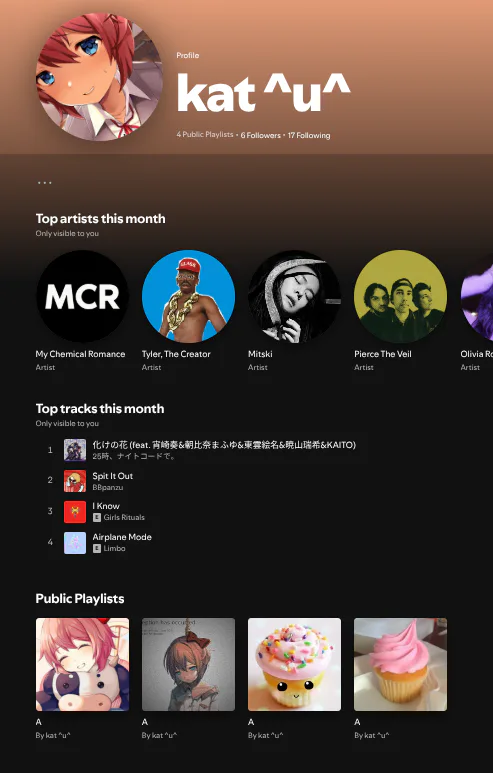Viewport: 493px width, 773px height.
Task: Open playlist with smiling sprinkle cupcake cover
Action: 294,665
